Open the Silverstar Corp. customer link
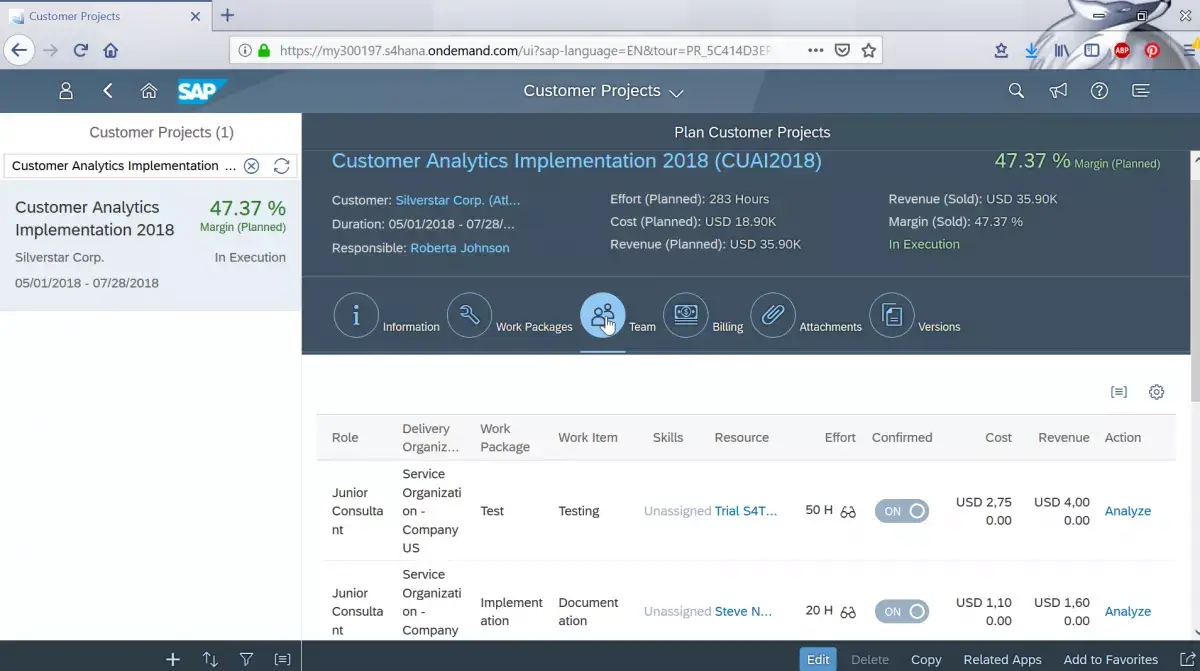 coord(458,200)
